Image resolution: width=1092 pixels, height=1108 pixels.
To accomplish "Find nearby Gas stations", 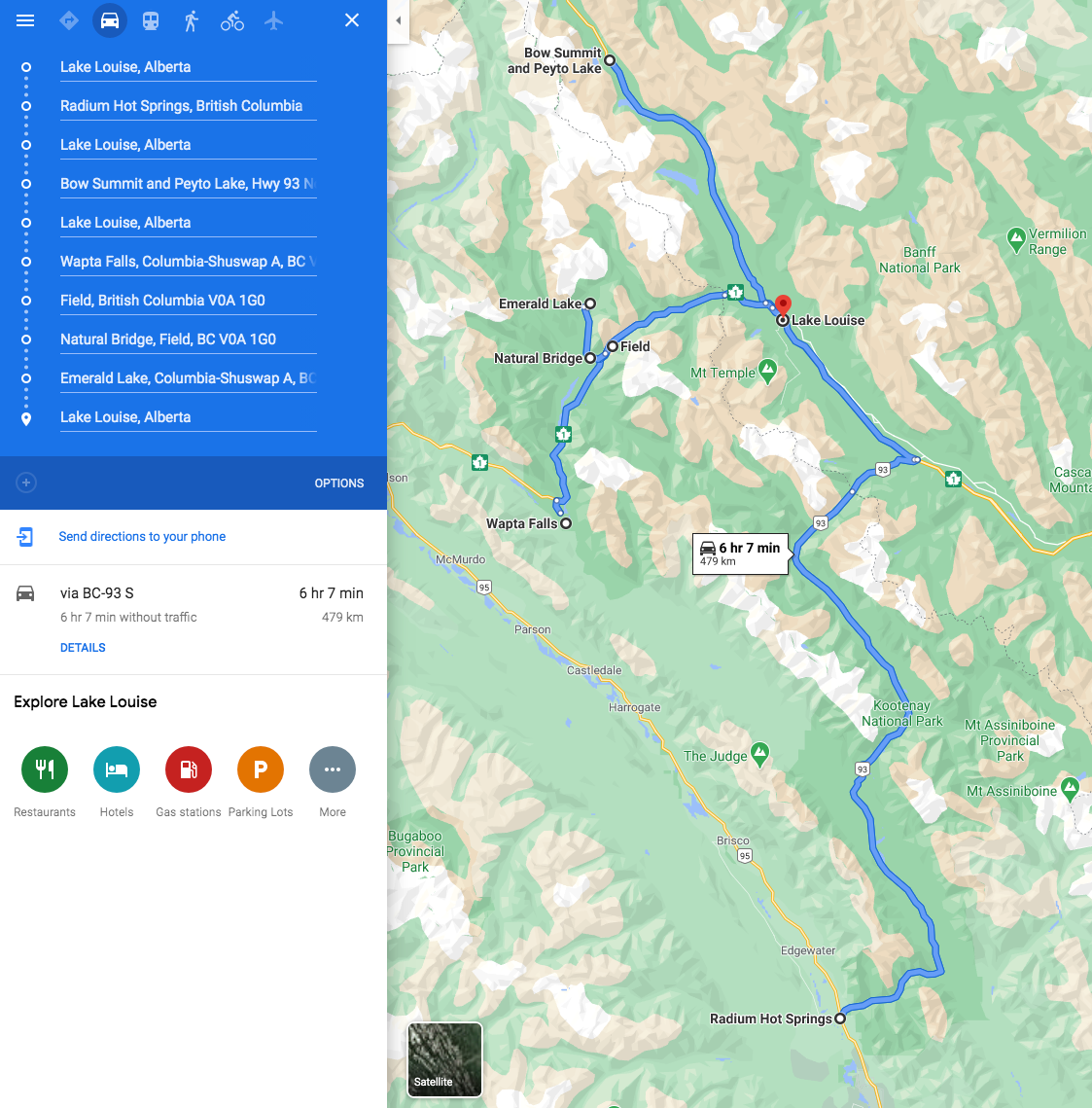I will (x=189, y=781).
